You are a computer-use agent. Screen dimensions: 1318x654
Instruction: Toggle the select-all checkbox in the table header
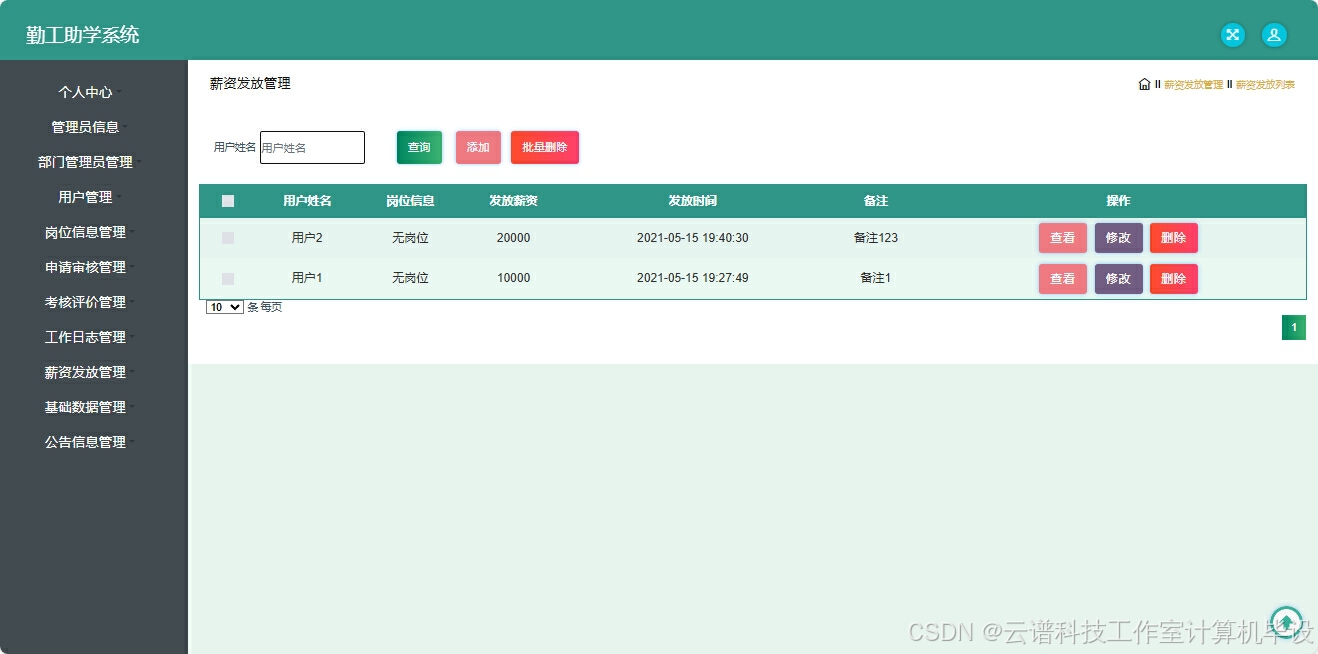[228, 200]
